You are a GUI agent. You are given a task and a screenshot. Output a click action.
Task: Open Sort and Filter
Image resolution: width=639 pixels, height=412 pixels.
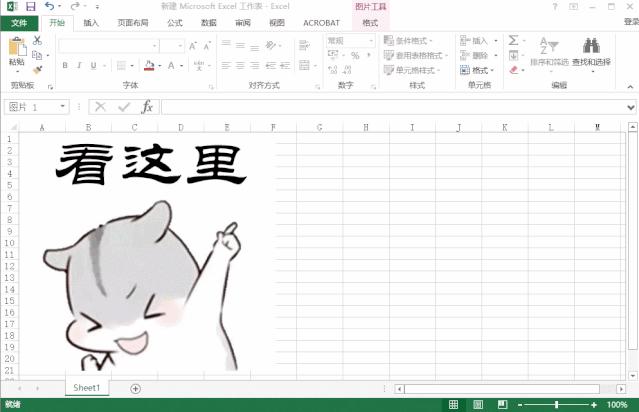(549, 53)
